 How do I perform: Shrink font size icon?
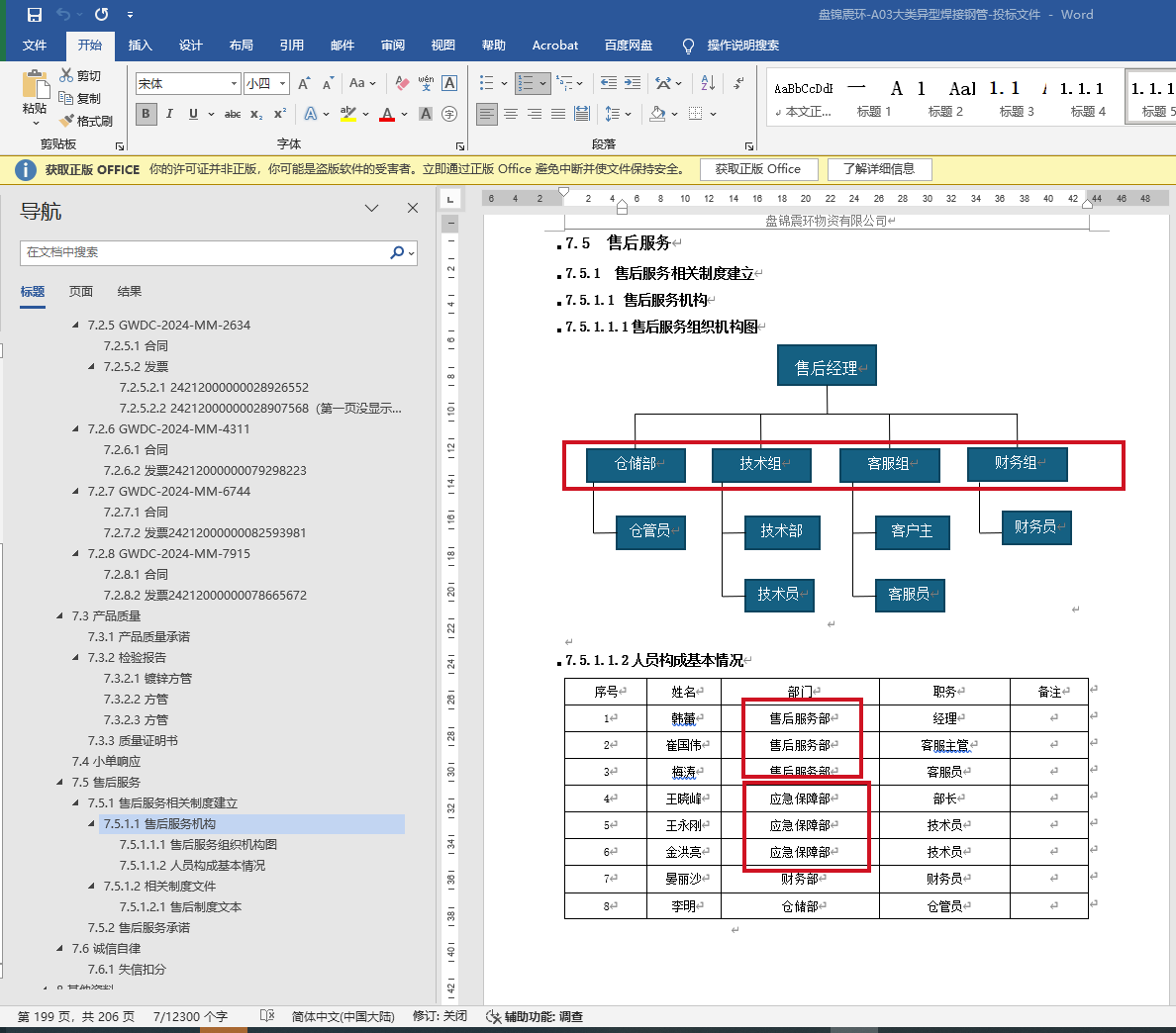pos(328,83)
